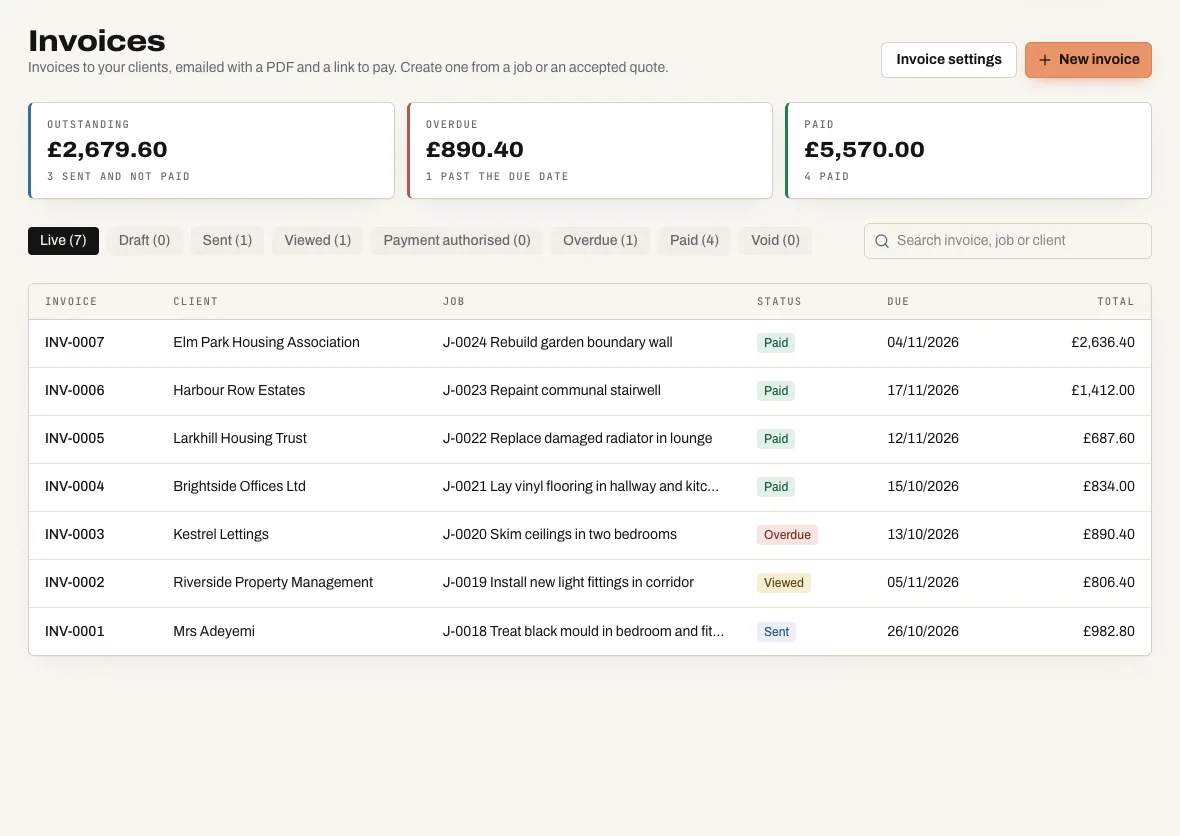The image size is (1180, 836).
Task: Click client Larkhill Housing Trust
Action: point(240,439)
